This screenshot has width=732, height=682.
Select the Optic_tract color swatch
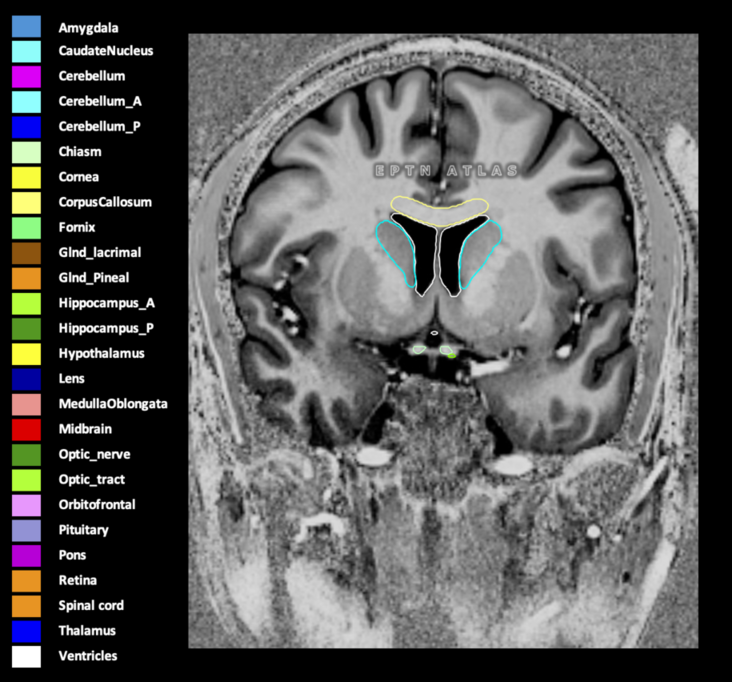click(26, 480)
